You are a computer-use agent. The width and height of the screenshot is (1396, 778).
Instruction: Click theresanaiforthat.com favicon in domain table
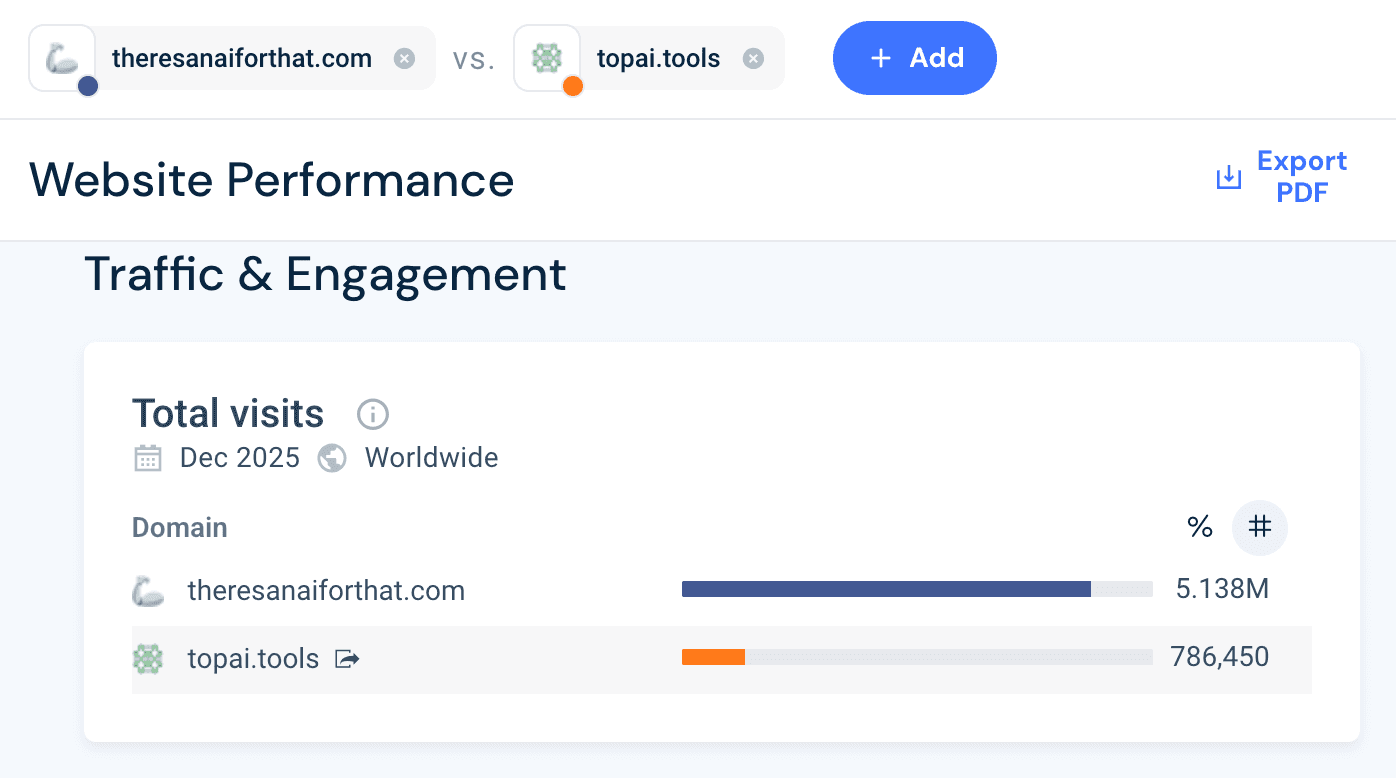[x=148, y=591]
